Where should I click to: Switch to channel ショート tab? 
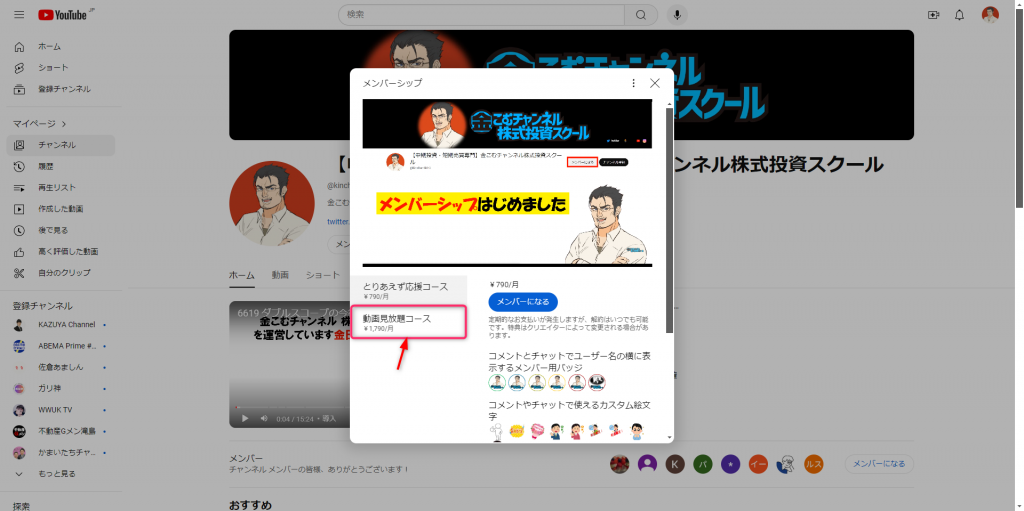[323, 275]
